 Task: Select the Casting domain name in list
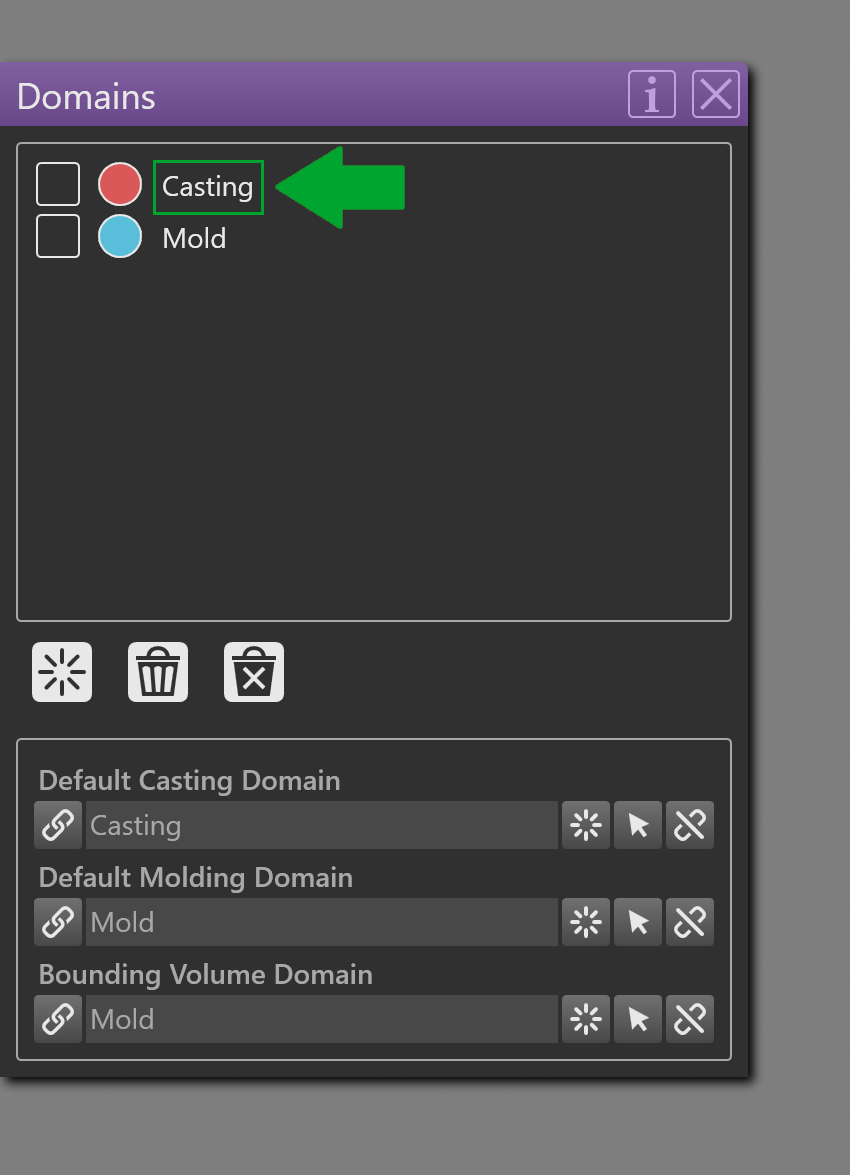point(208,187)
